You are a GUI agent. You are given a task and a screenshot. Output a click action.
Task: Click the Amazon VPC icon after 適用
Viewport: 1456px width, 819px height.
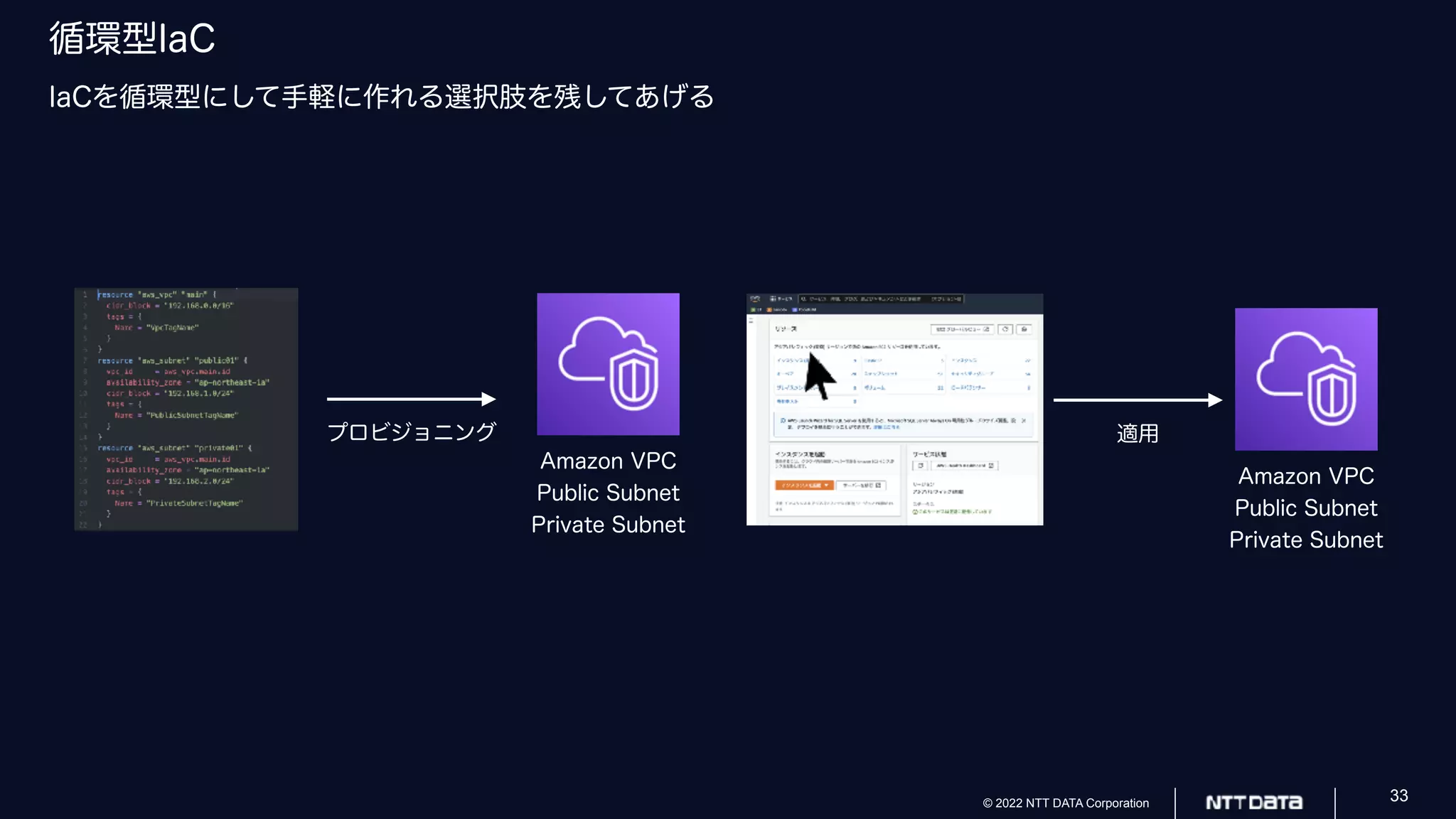tap(1306, 379)
